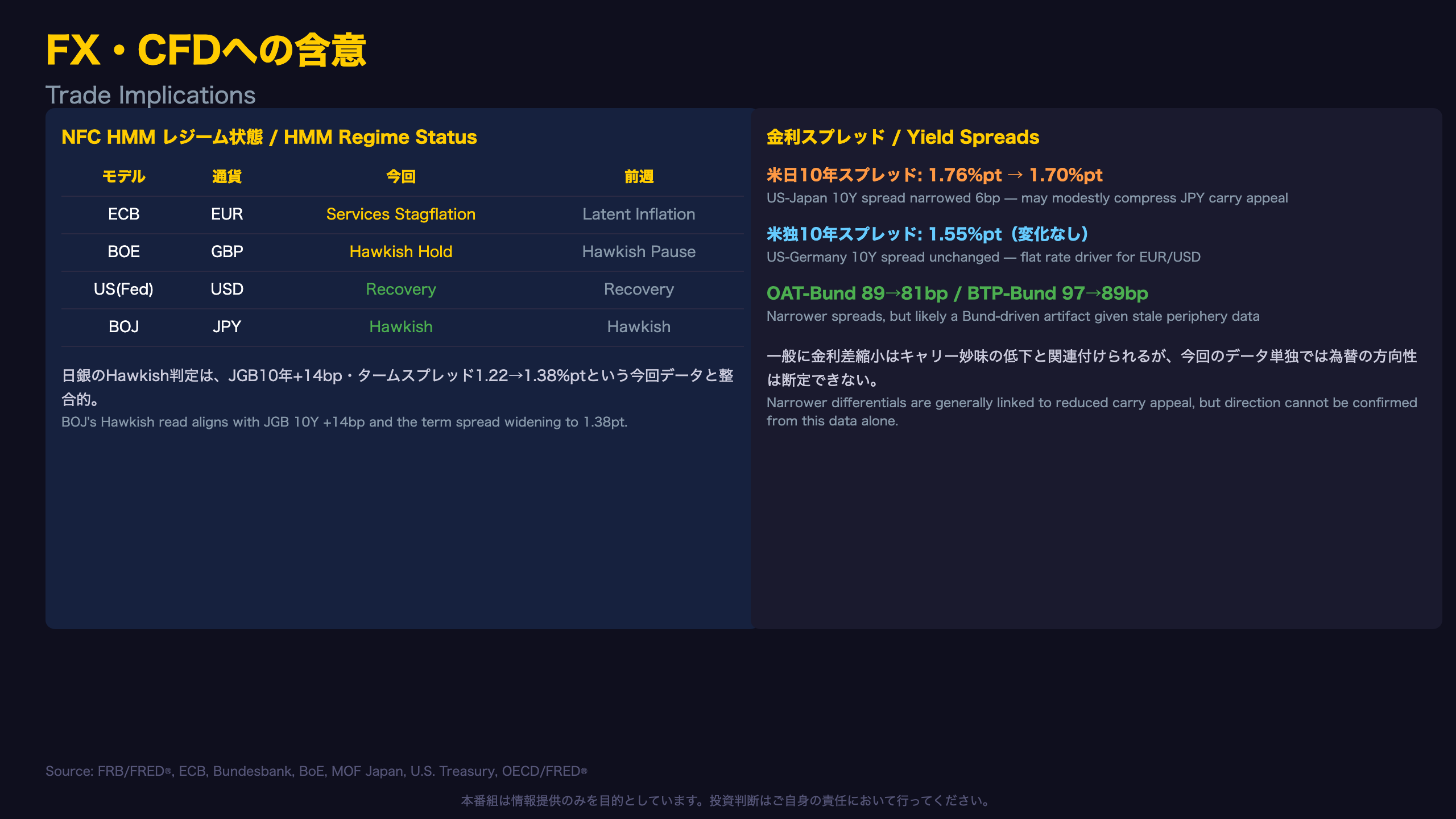Select the 'US(Fed)' model cell

(x=123, y=289)
